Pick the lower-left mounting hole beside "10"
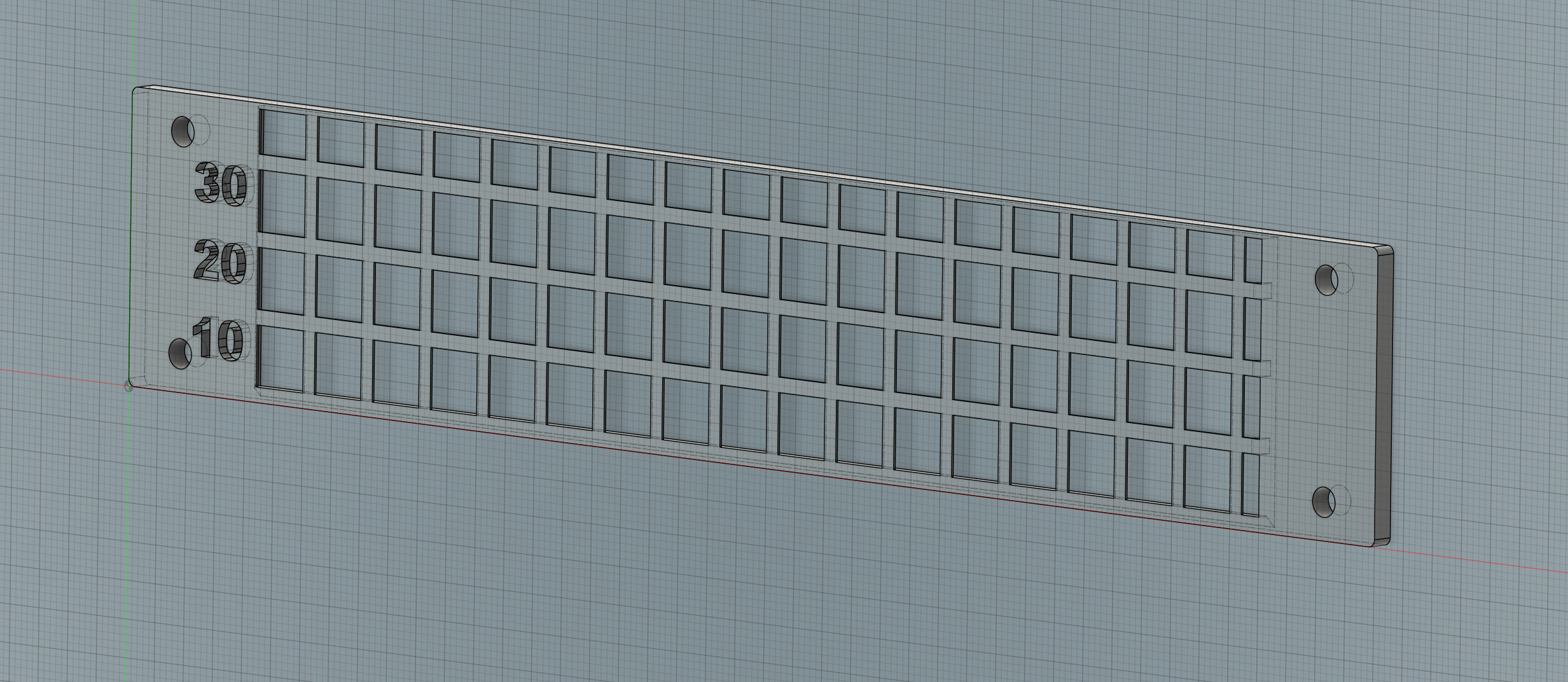The width and height of the screenshot is (1568, 682). 180,353
